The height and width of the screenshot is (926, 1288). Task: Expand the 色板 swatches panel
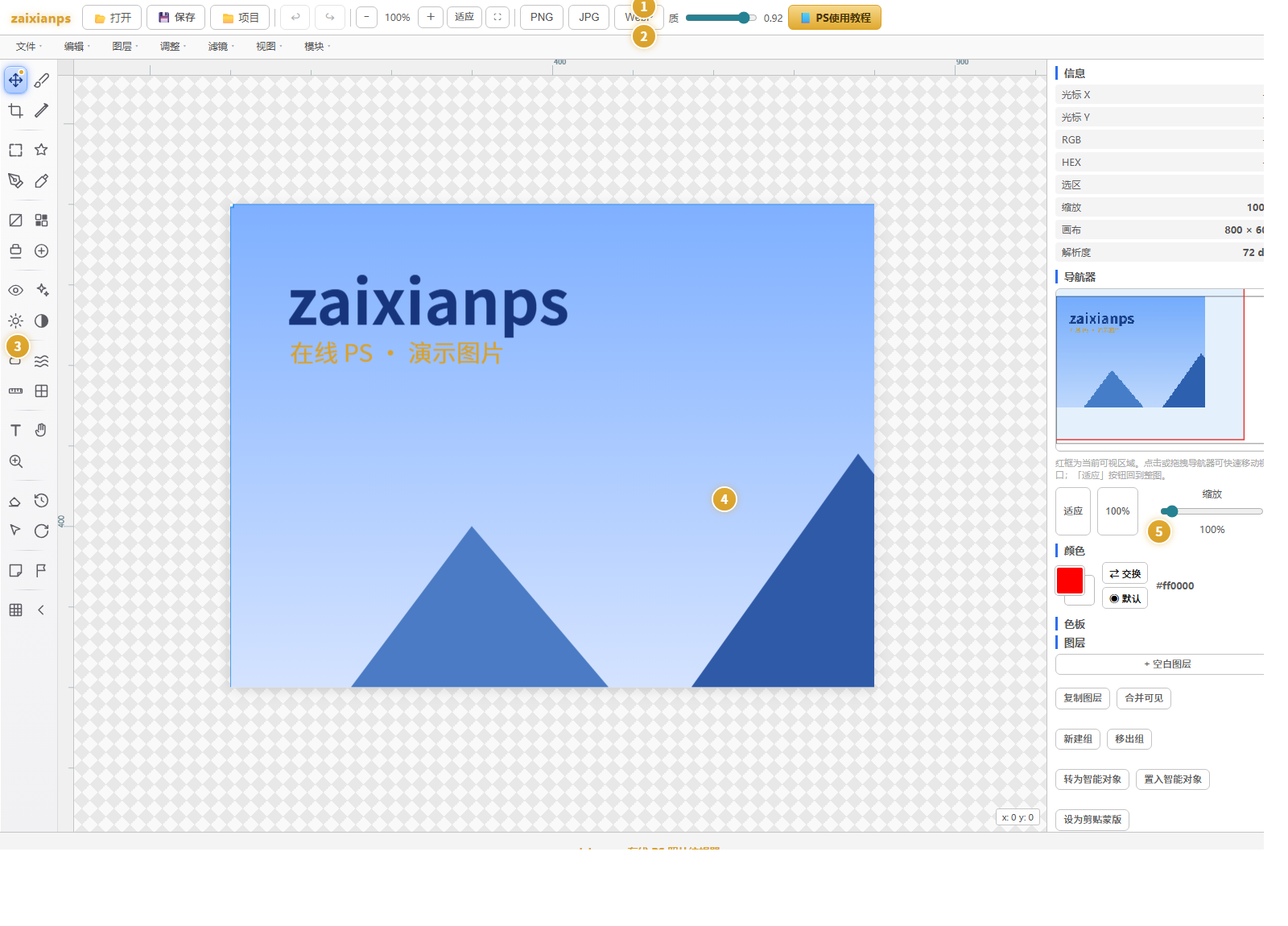(1075, 624)
